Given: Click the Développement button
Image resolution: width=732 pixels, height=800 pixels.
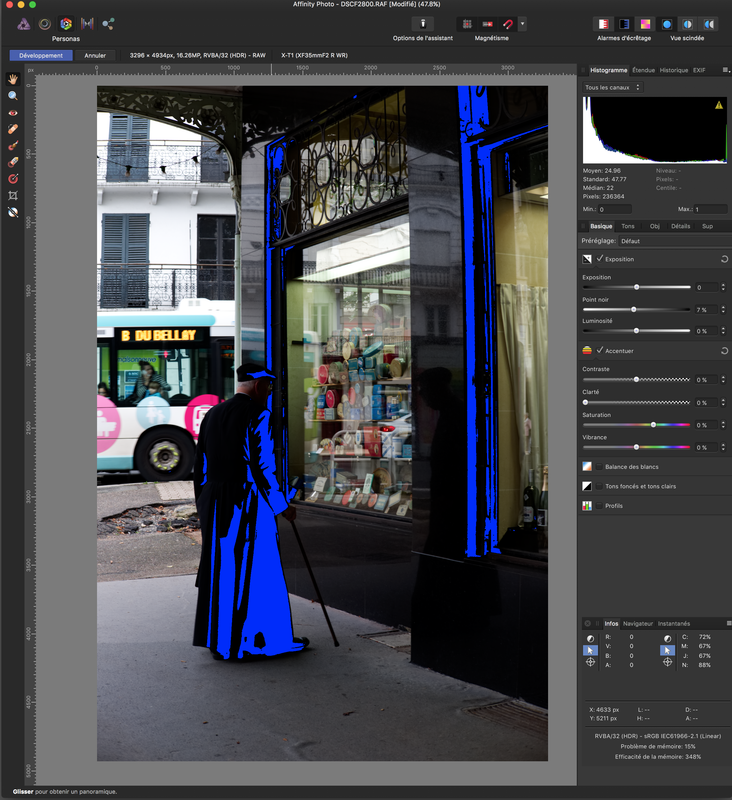Looking at the screenshot, I should pos(41,55).
